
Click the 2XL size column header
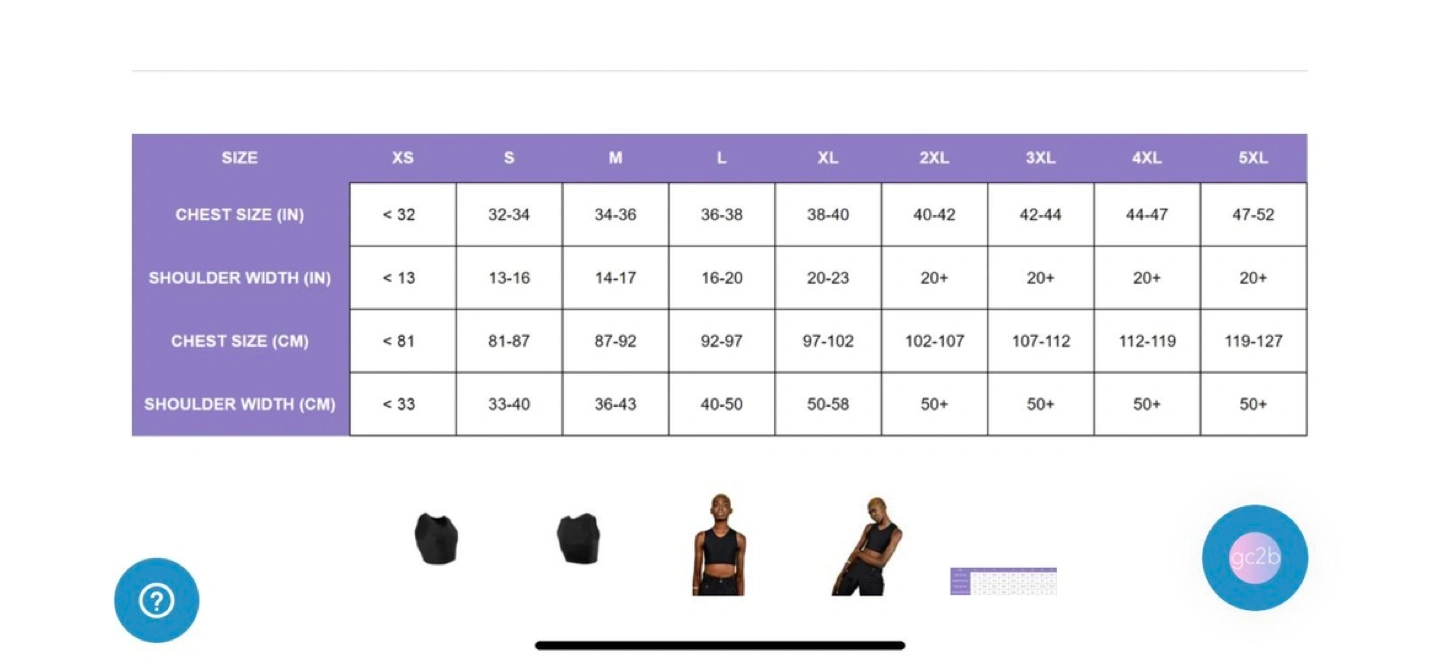934,158
